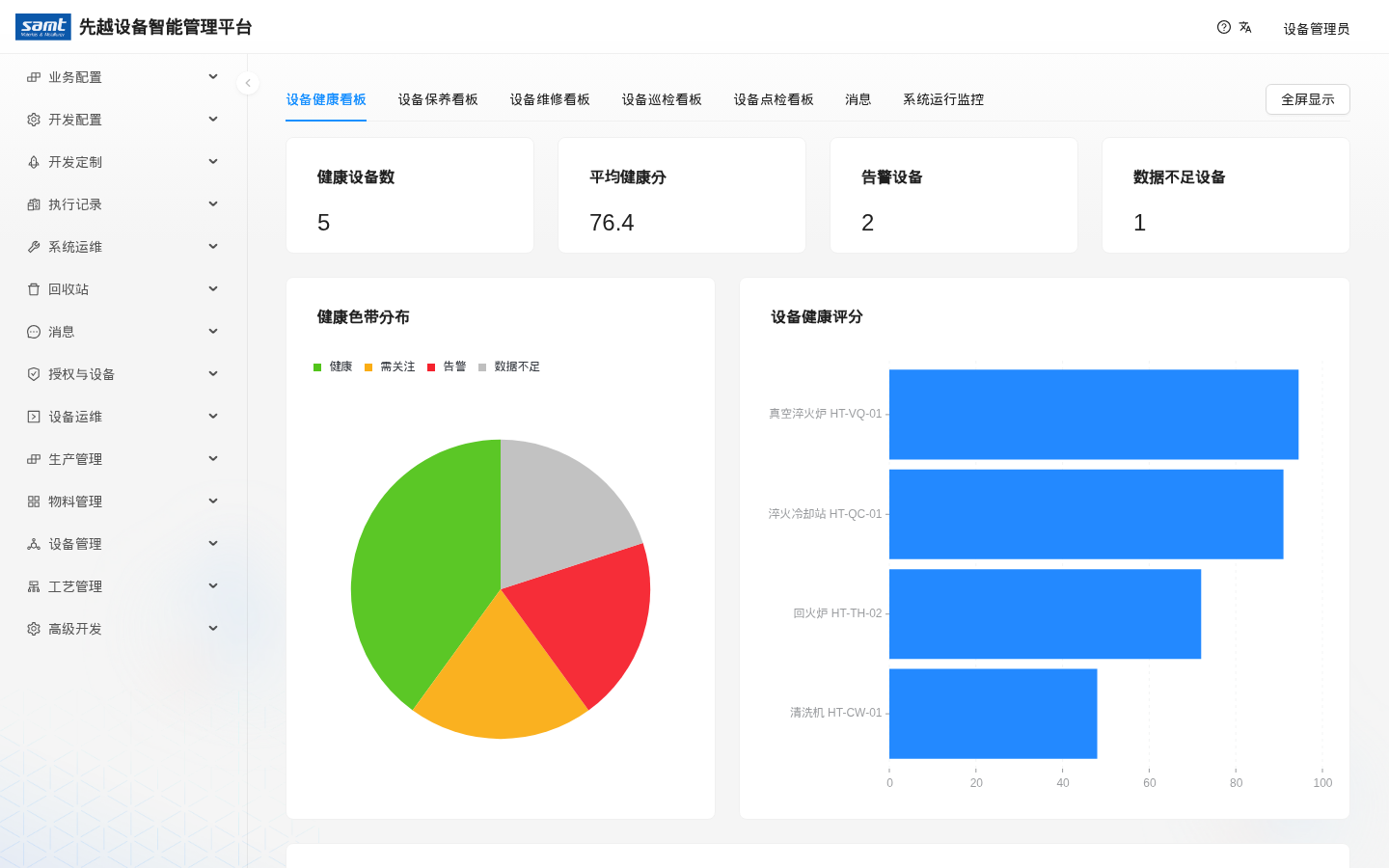The height and width of the screenshot is (868, 1389).
Task: Collapse the sidebar with the arrow button
Action: coord(248,83)
